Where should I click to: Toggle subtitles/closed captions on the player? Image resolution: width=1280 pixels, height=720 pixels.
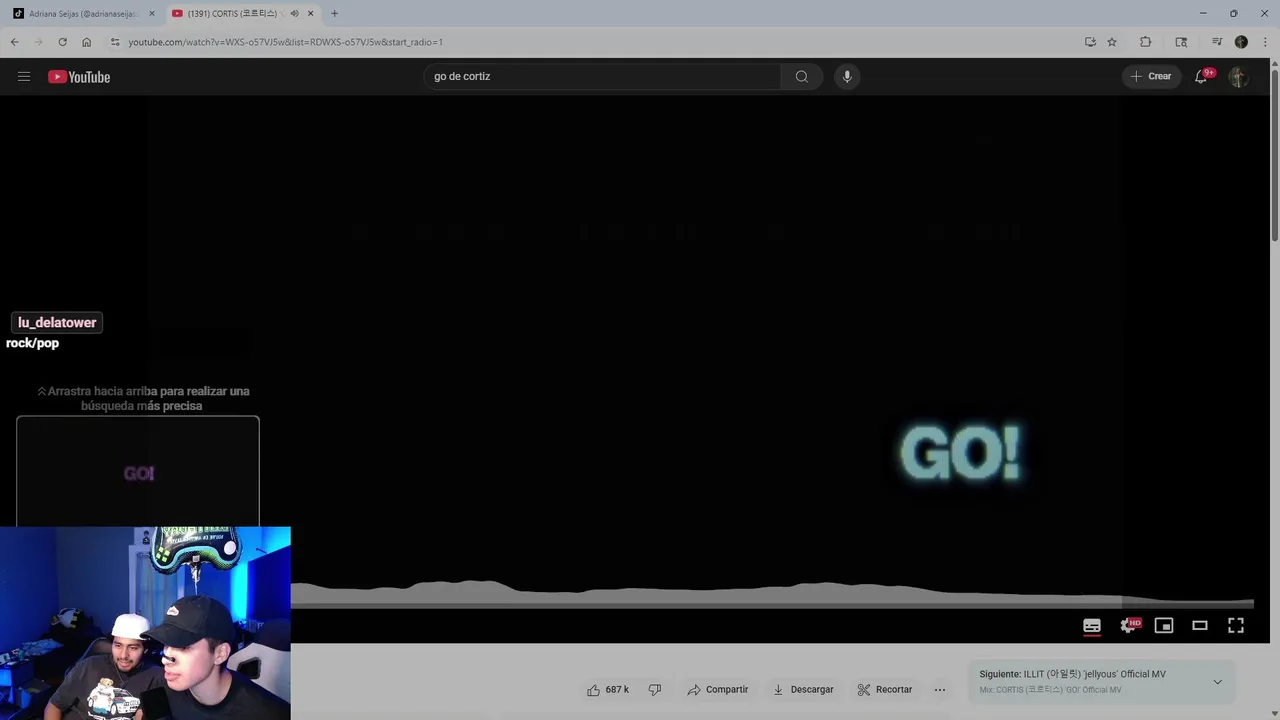[x=1092, y=625]
